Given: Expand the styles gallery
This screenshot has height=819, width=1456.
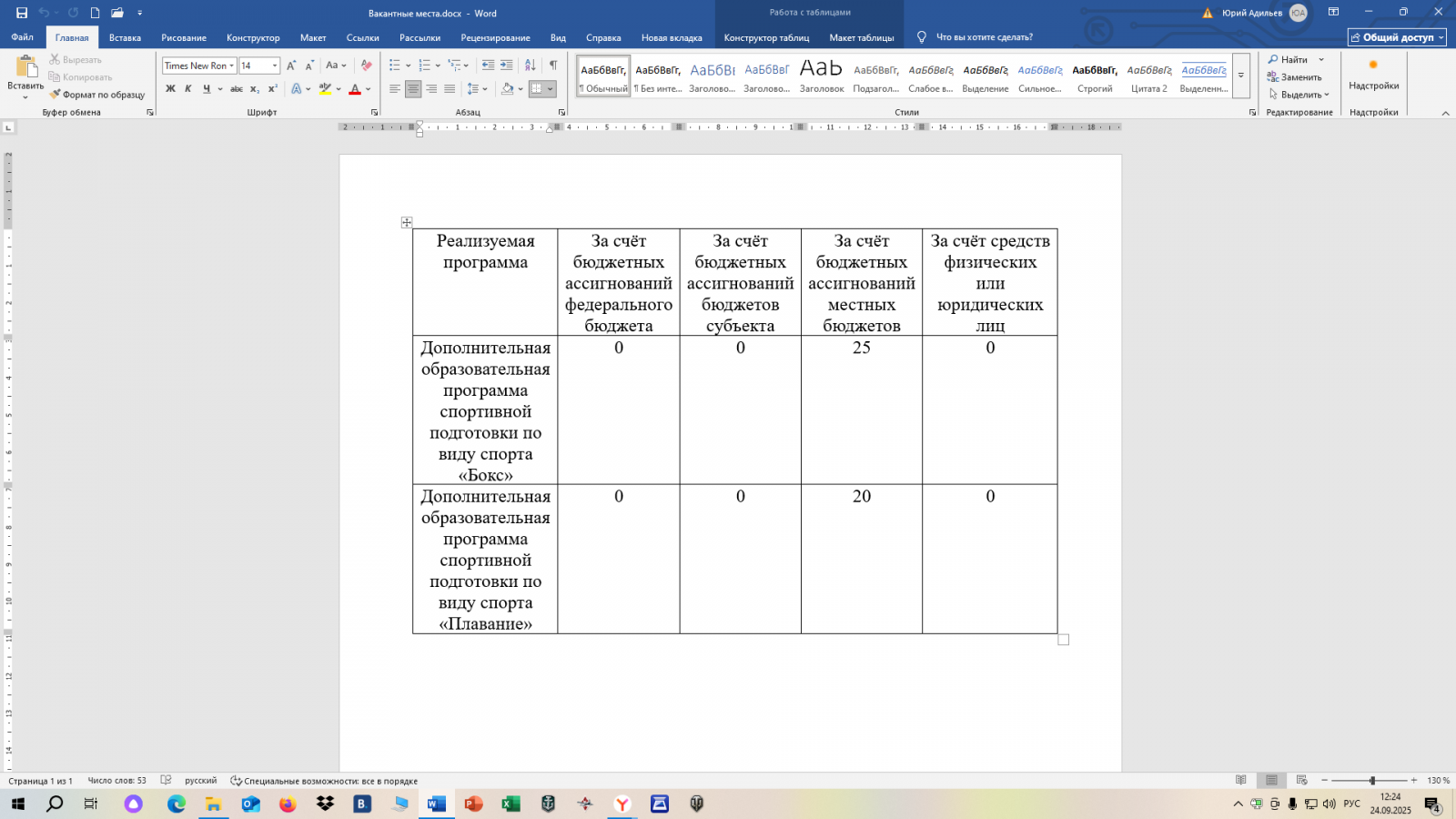Looking at the screenshot, I should (1241, 76).
